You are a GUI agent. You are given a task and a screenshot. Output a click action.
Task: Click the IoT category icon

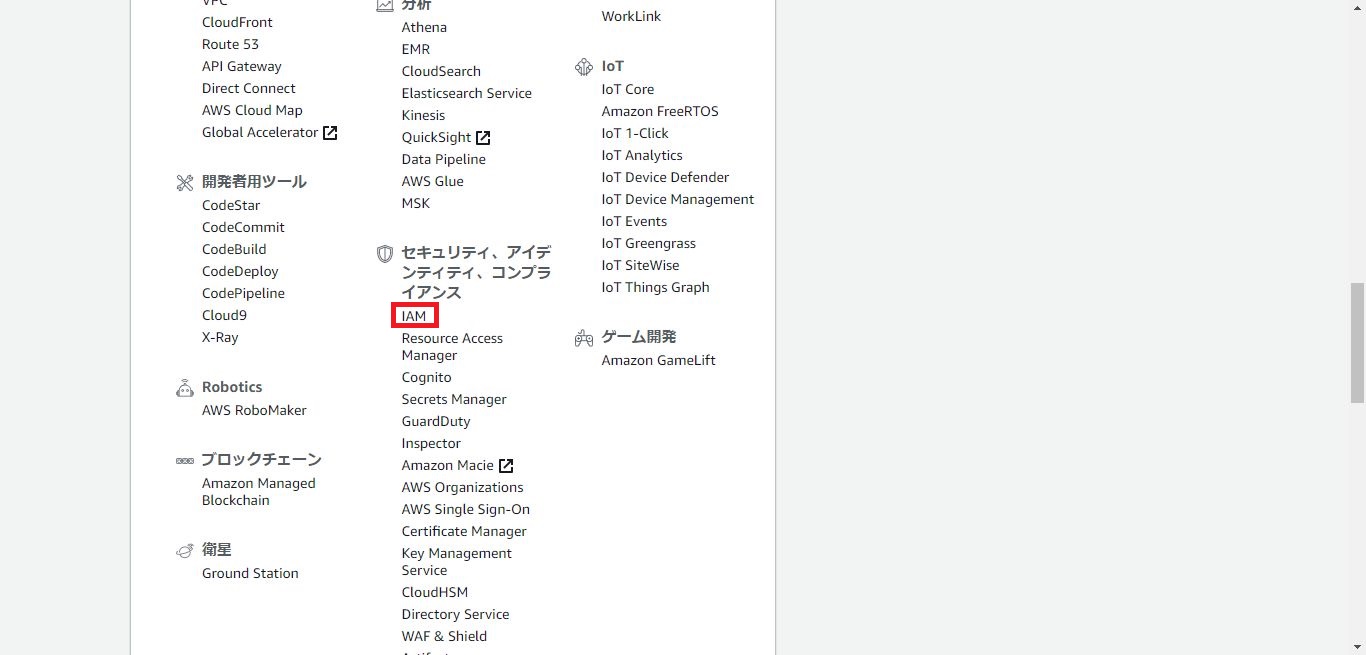click(584, 67)
